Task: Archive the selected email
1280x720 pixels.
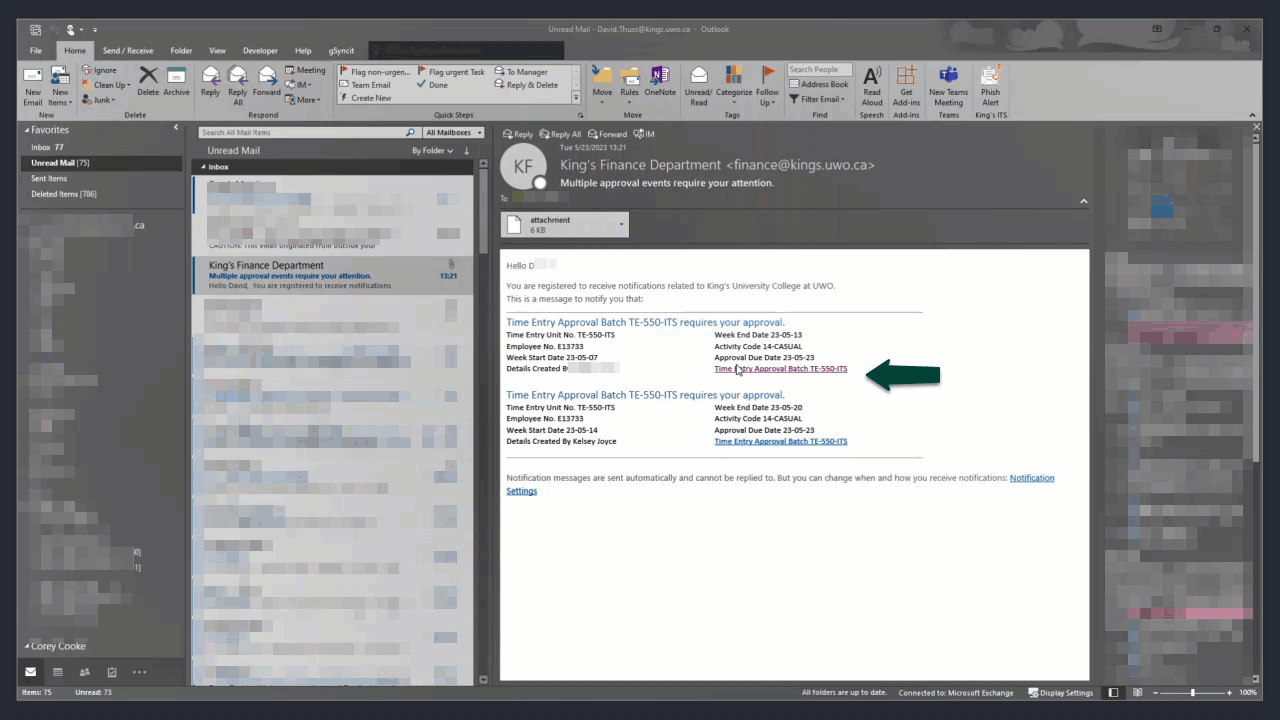Action: [x=176, y=81]
